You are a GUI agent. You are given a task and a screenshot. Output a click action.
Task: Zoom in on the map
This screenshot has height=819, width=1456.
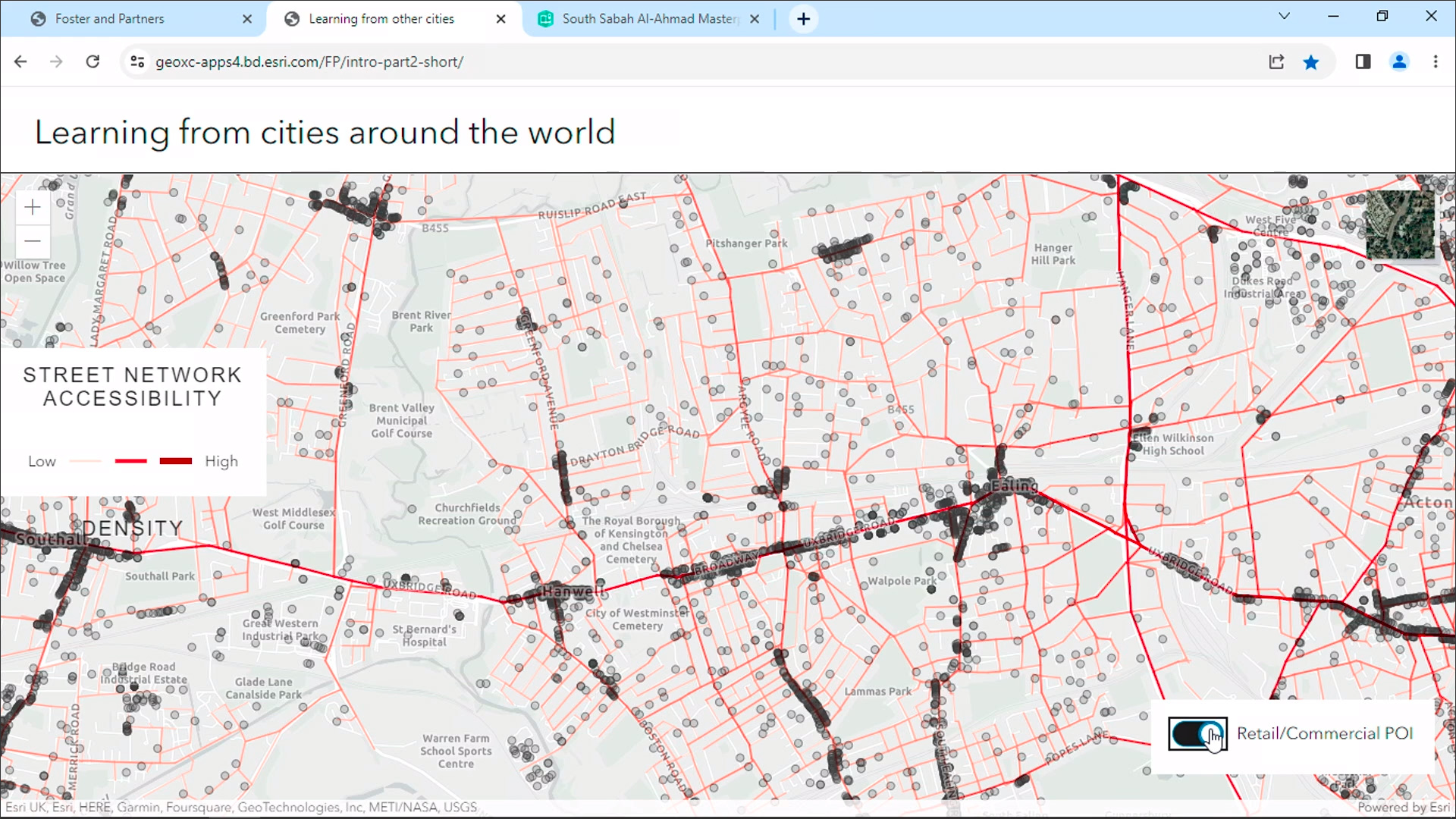pos(33,207)
